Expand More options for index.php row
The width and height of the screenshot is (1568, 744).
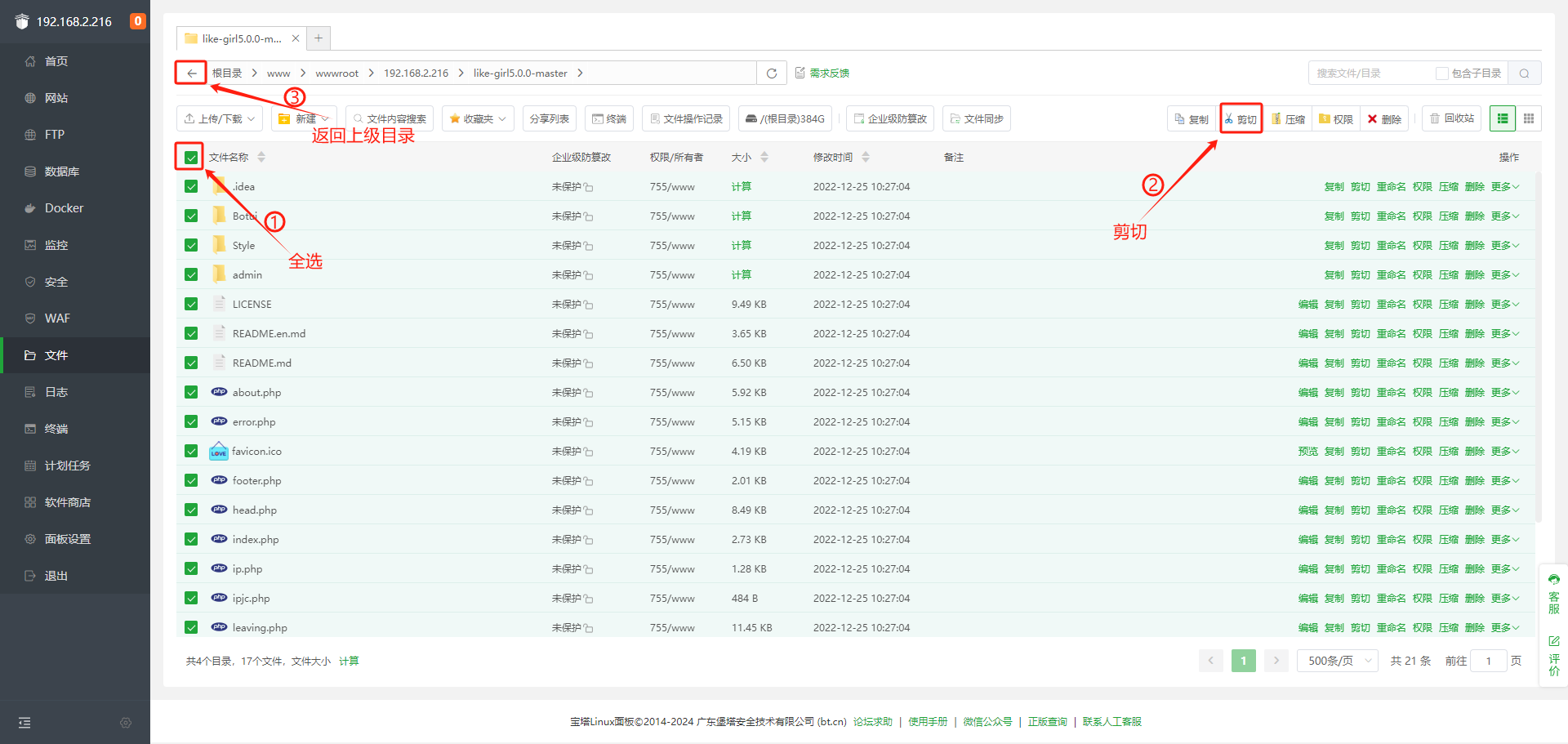[1504, 539]
